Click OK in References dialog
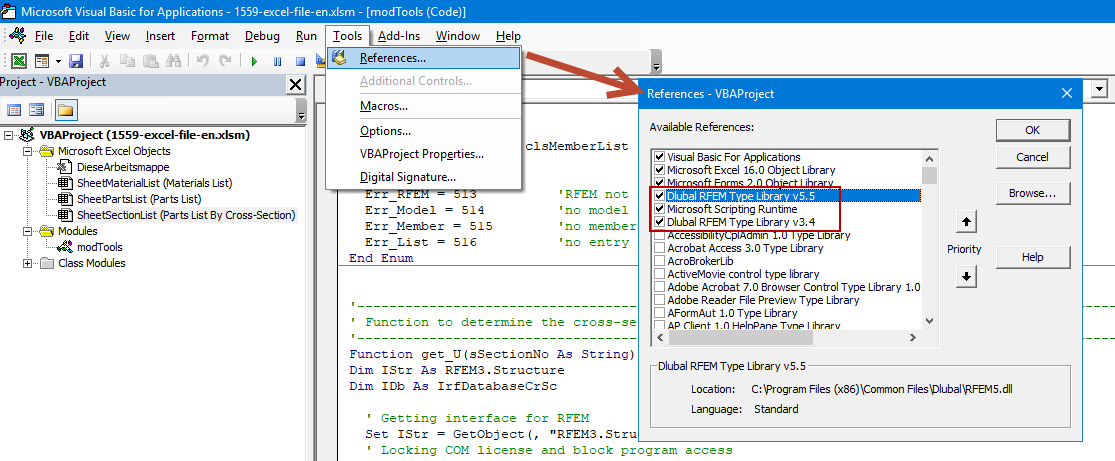1115x461 pixels. click(1033, 130)
